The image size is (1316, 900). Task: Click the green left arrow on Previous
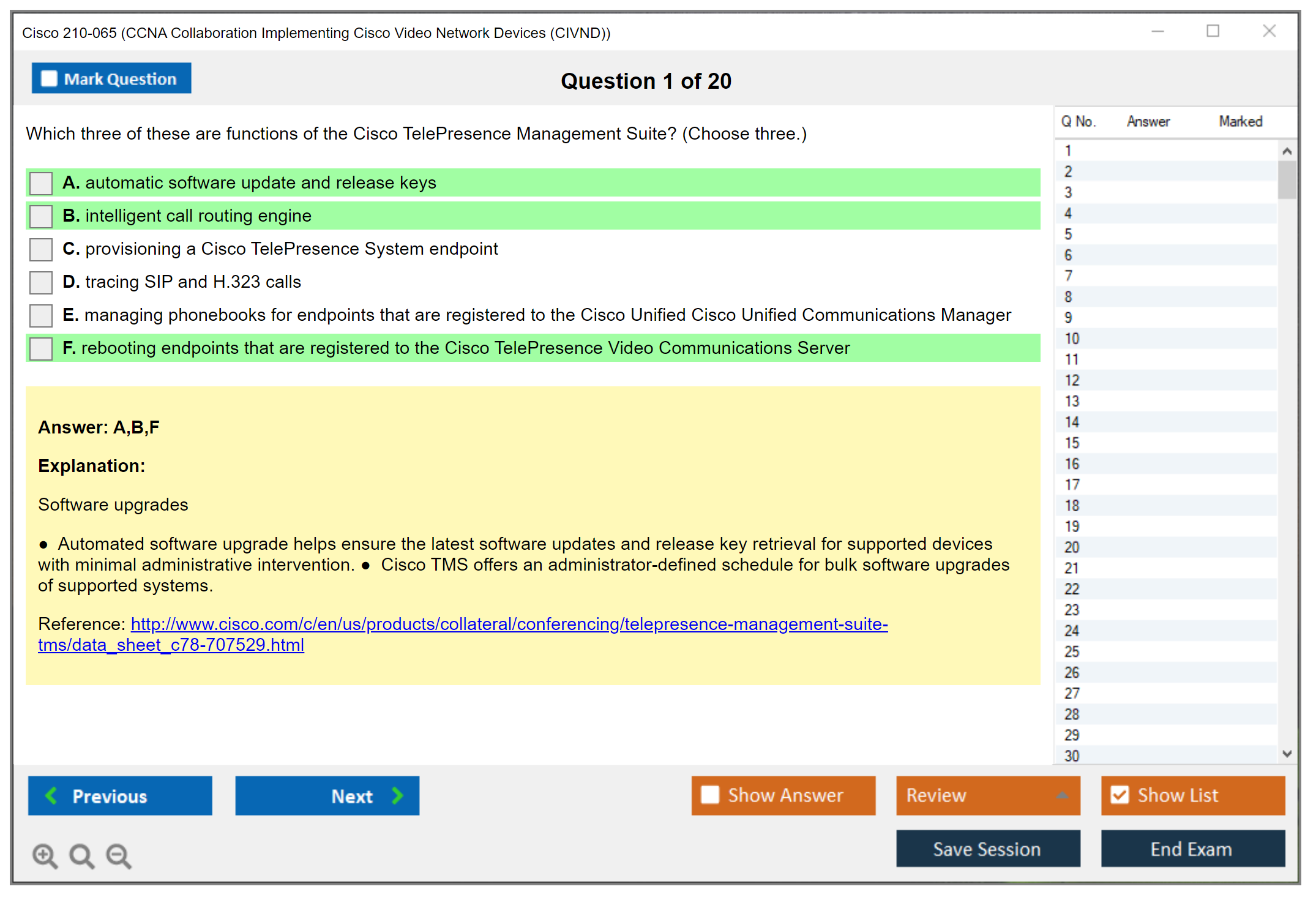(x=51, y=795)
